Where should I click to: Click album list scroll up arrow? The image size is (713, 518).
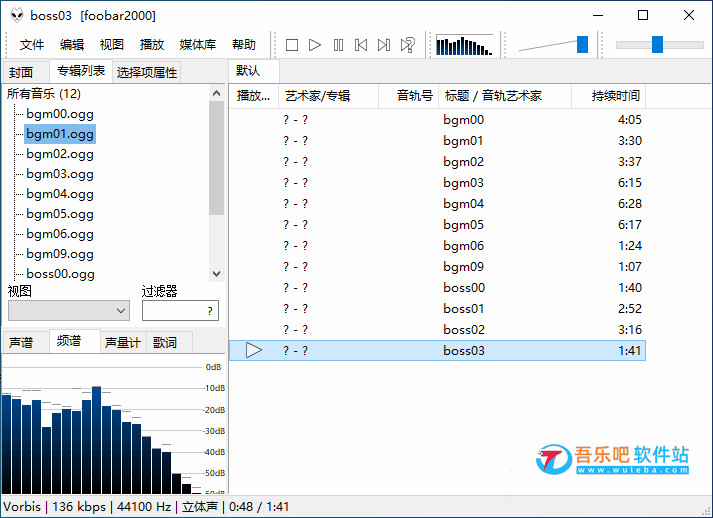(x=216, y=93)
